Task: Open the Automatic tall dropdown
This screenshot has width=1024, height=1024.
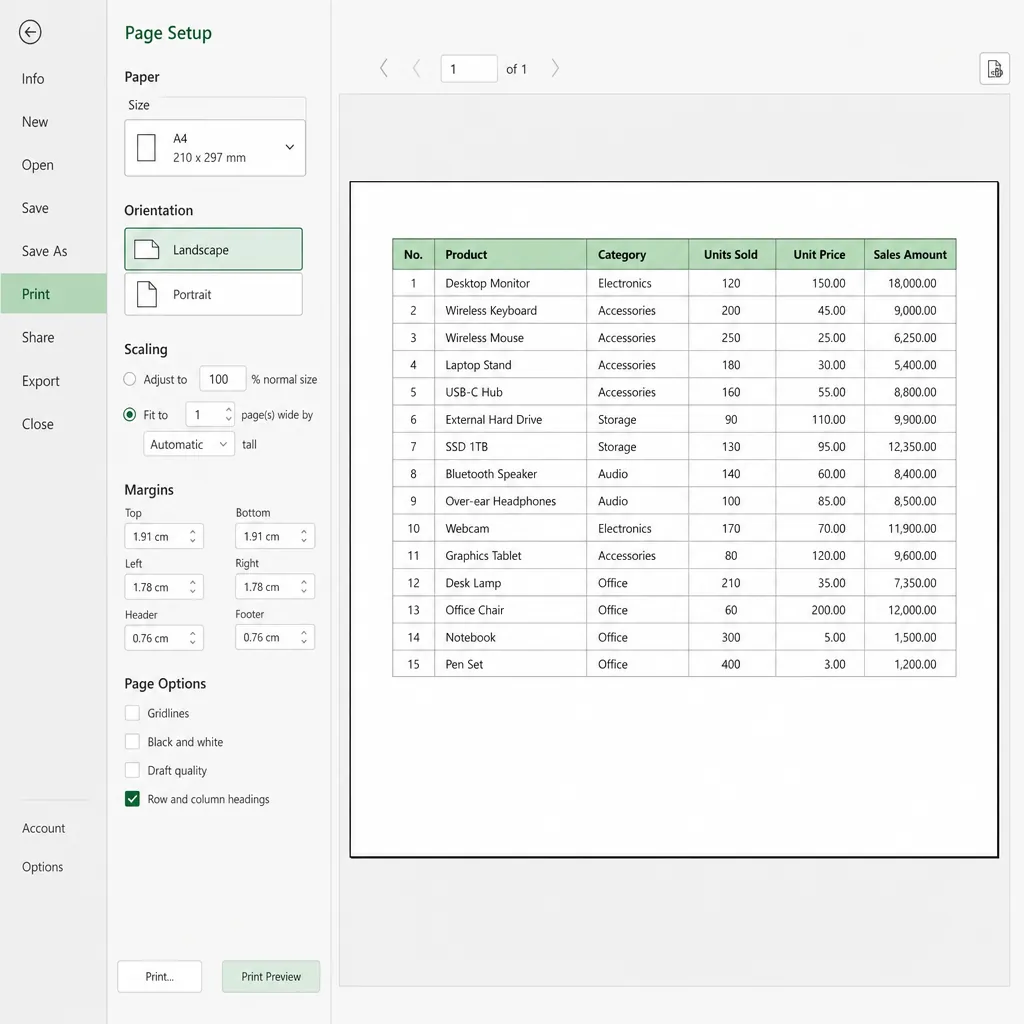Action: (189, 444)
